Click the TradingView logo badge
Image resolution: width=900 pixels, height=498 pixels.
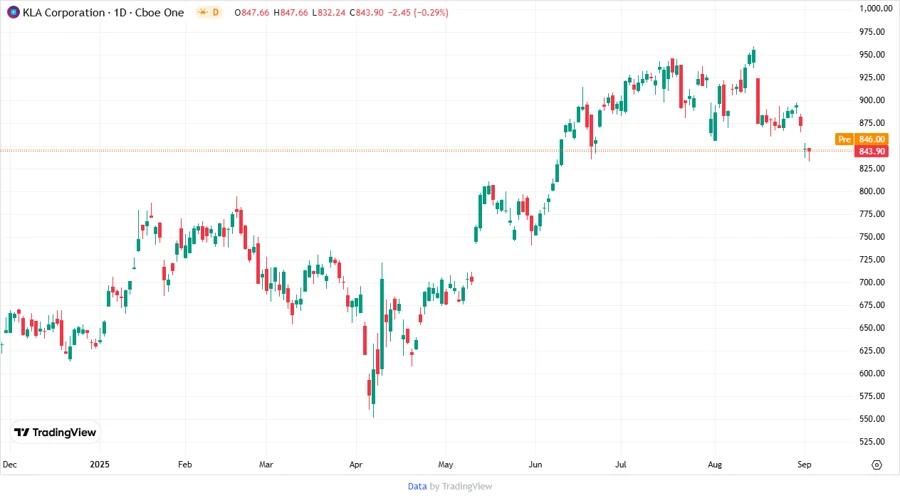[55, 432]
